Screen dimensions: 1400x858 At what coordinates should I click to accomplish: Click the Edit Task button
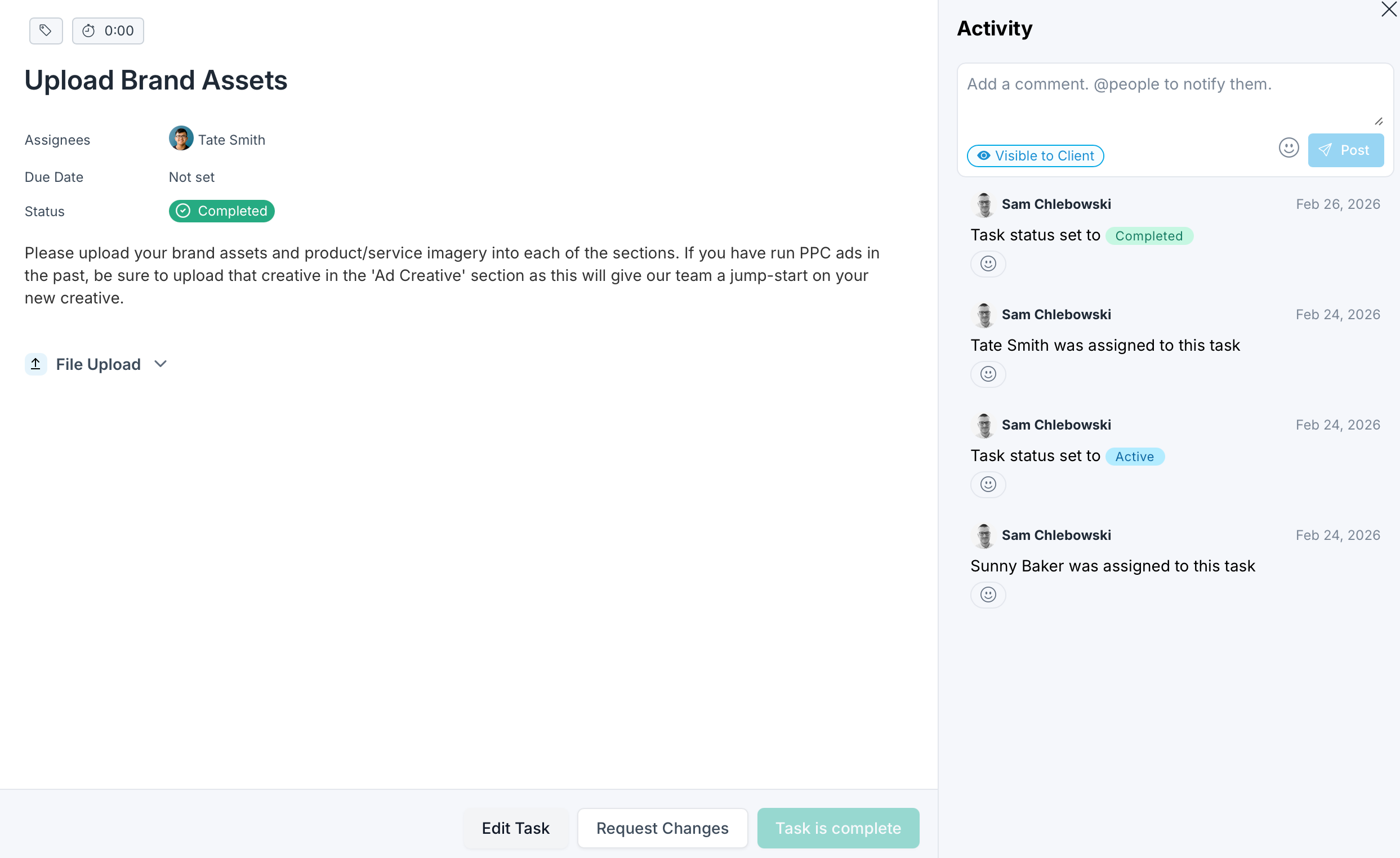click(515, 828)
